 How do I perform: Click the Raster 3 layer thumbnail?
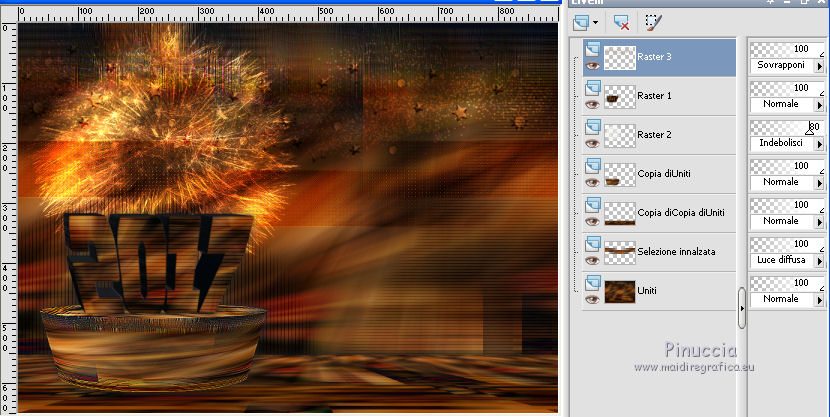click(x=619, y=57)
